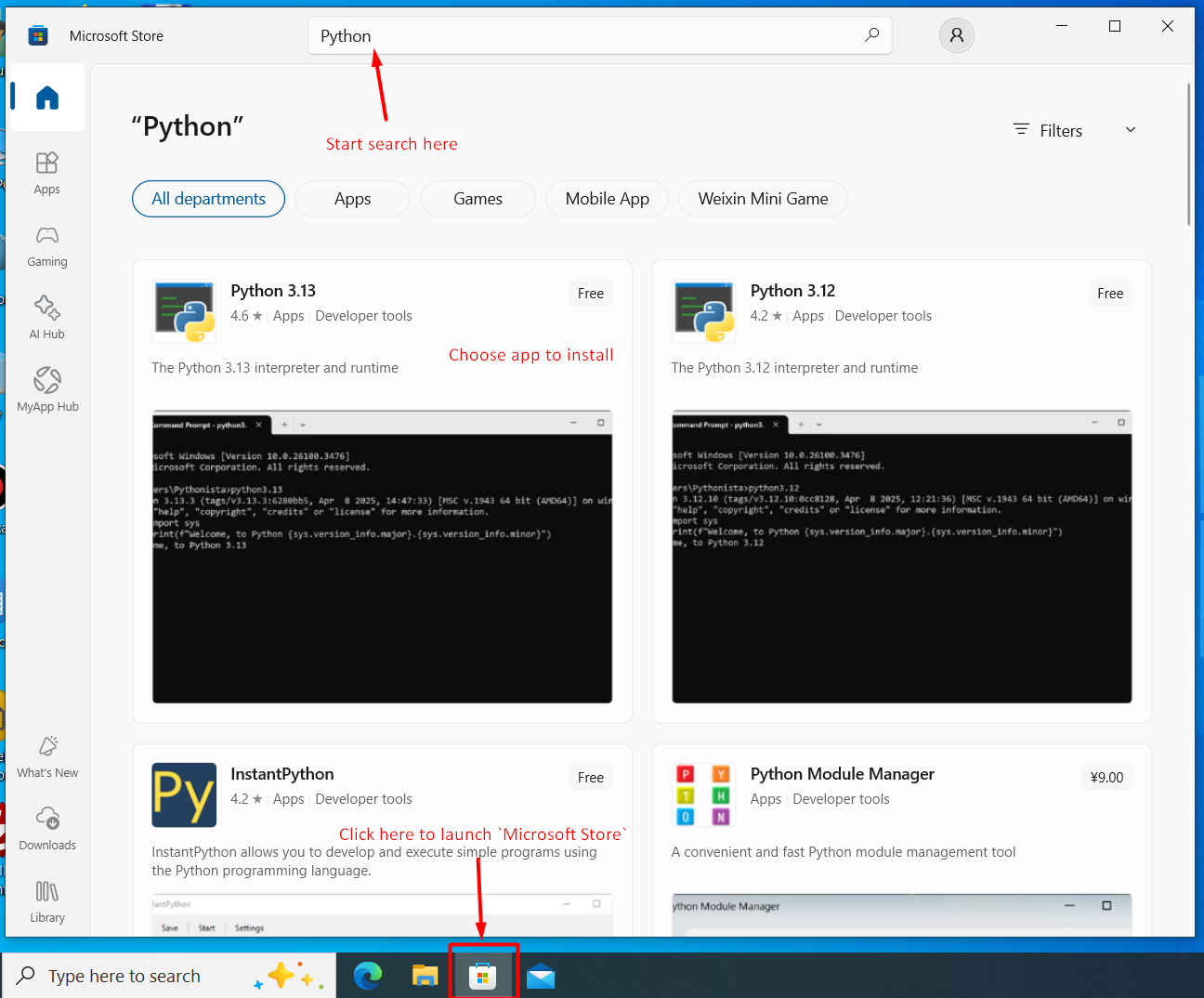Click the Microsoft Store logo icon
The width and height of the screenshot is (1204, 998).
[38, 35]
